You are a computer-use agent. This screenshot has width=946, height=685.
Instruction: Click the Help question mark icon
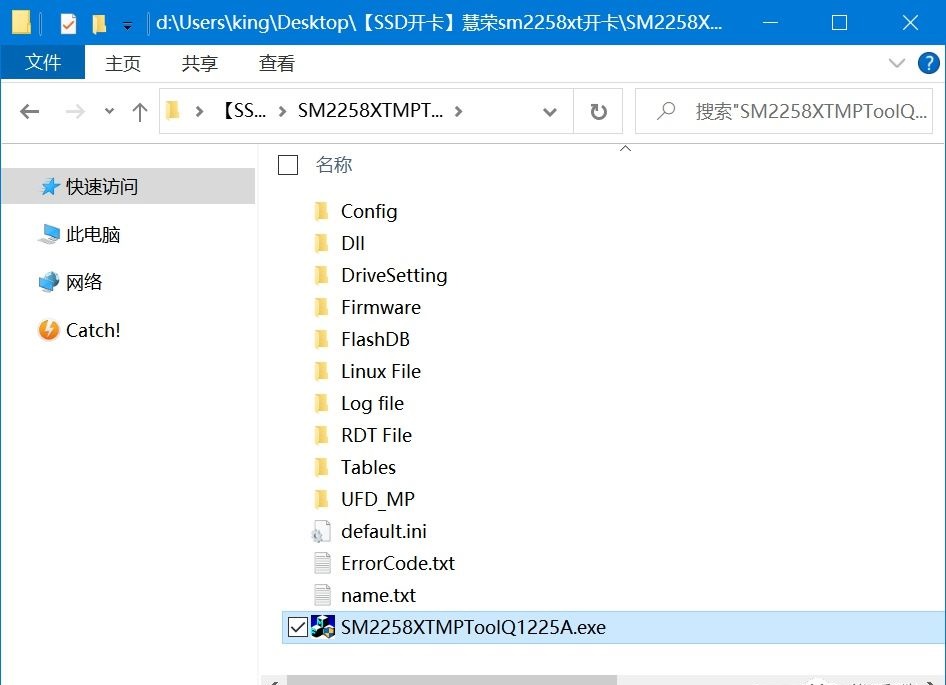(928, 63)
